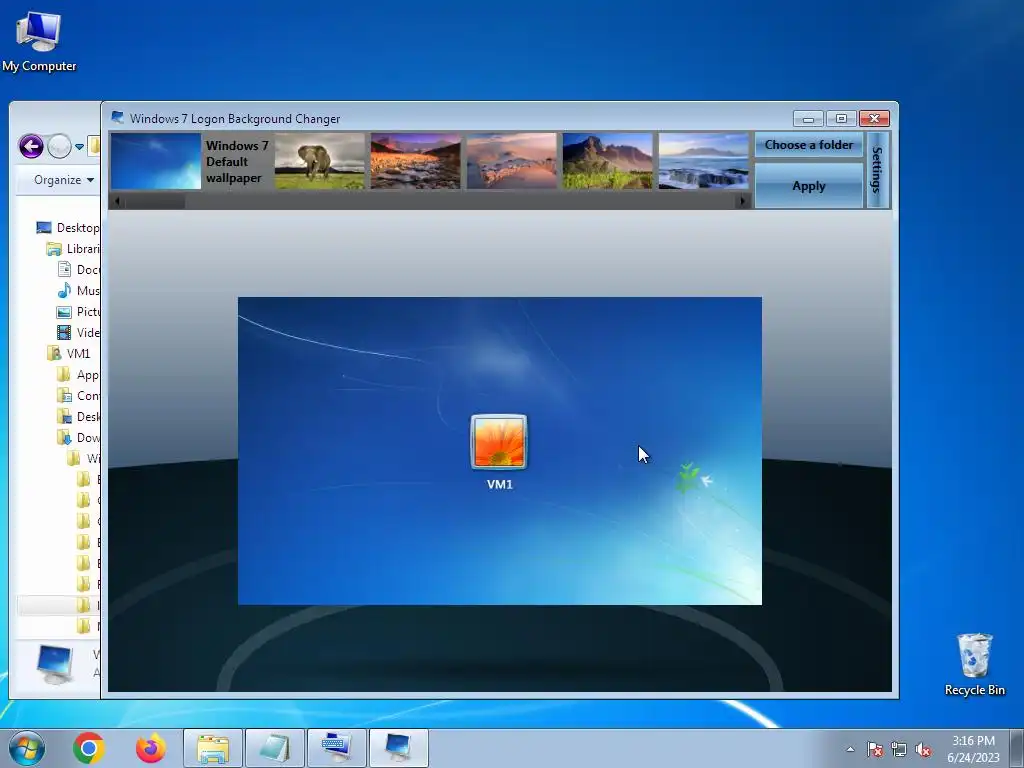The image size is (1024, 768).
Task: Minimize the Logon Background Changer window
Action: coord(808,118)
